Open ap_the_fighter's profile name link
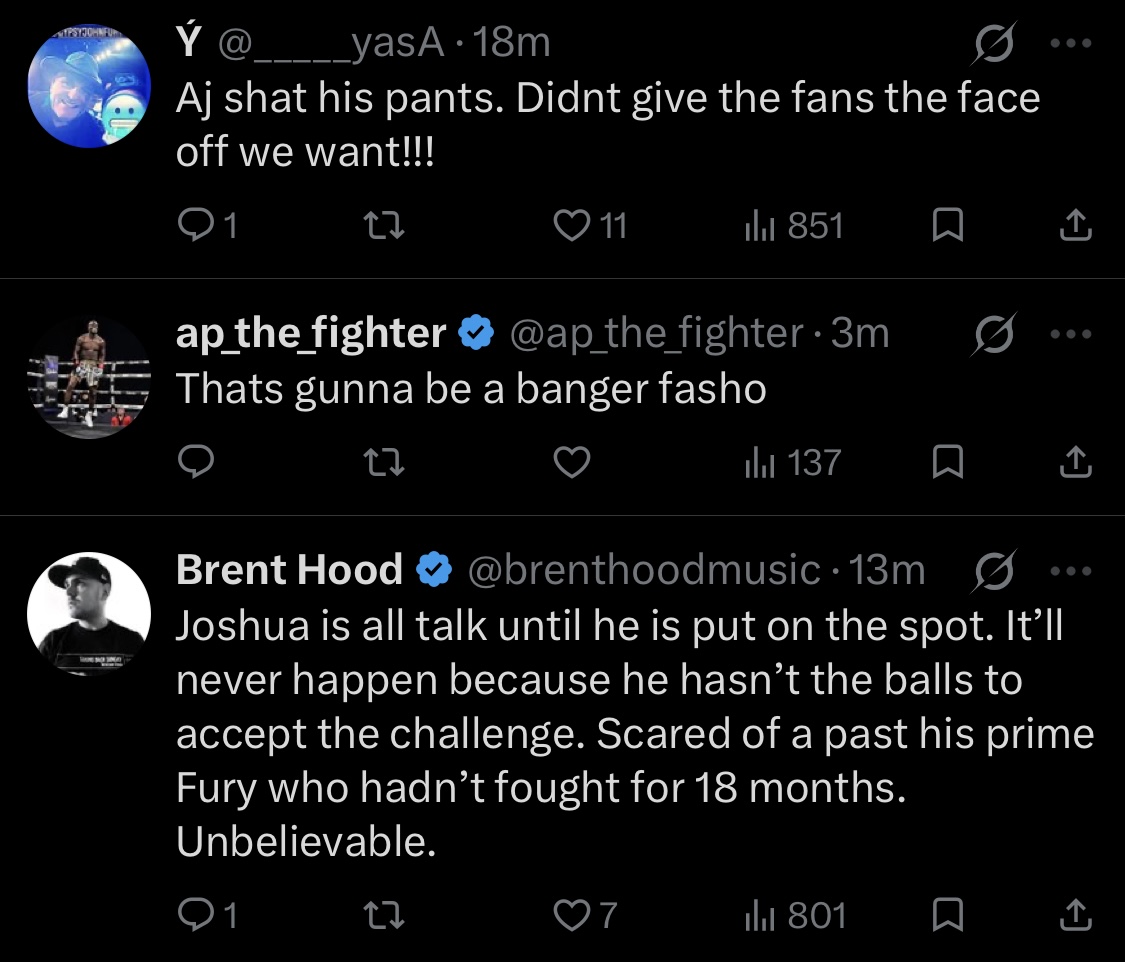1125x962 pixels. pyautogui.click(x=311, y=333)
